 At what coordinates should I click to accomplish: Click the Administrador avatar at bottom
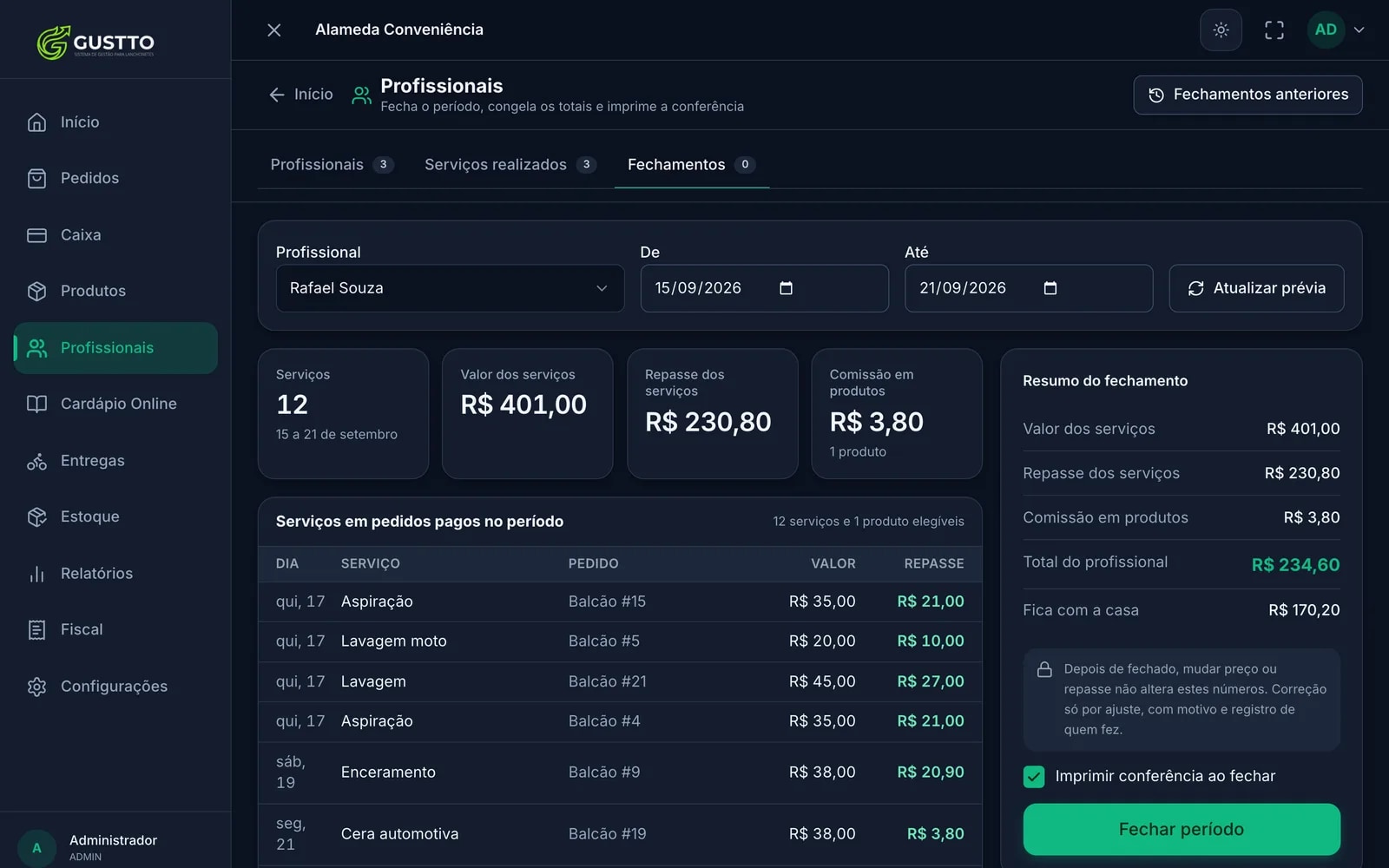pos(36,847)
